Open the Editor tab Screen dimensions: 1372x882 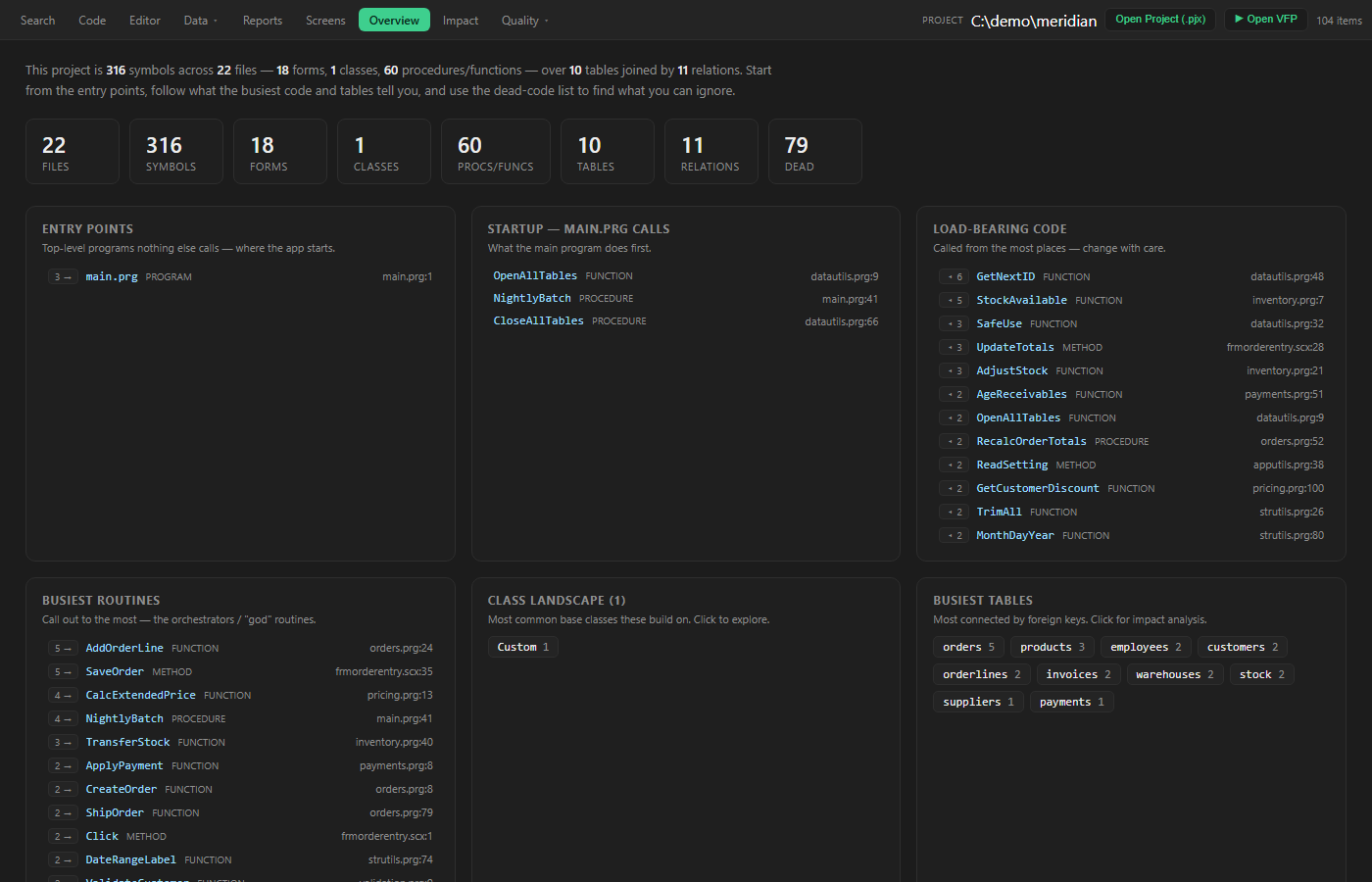point(145,20)
